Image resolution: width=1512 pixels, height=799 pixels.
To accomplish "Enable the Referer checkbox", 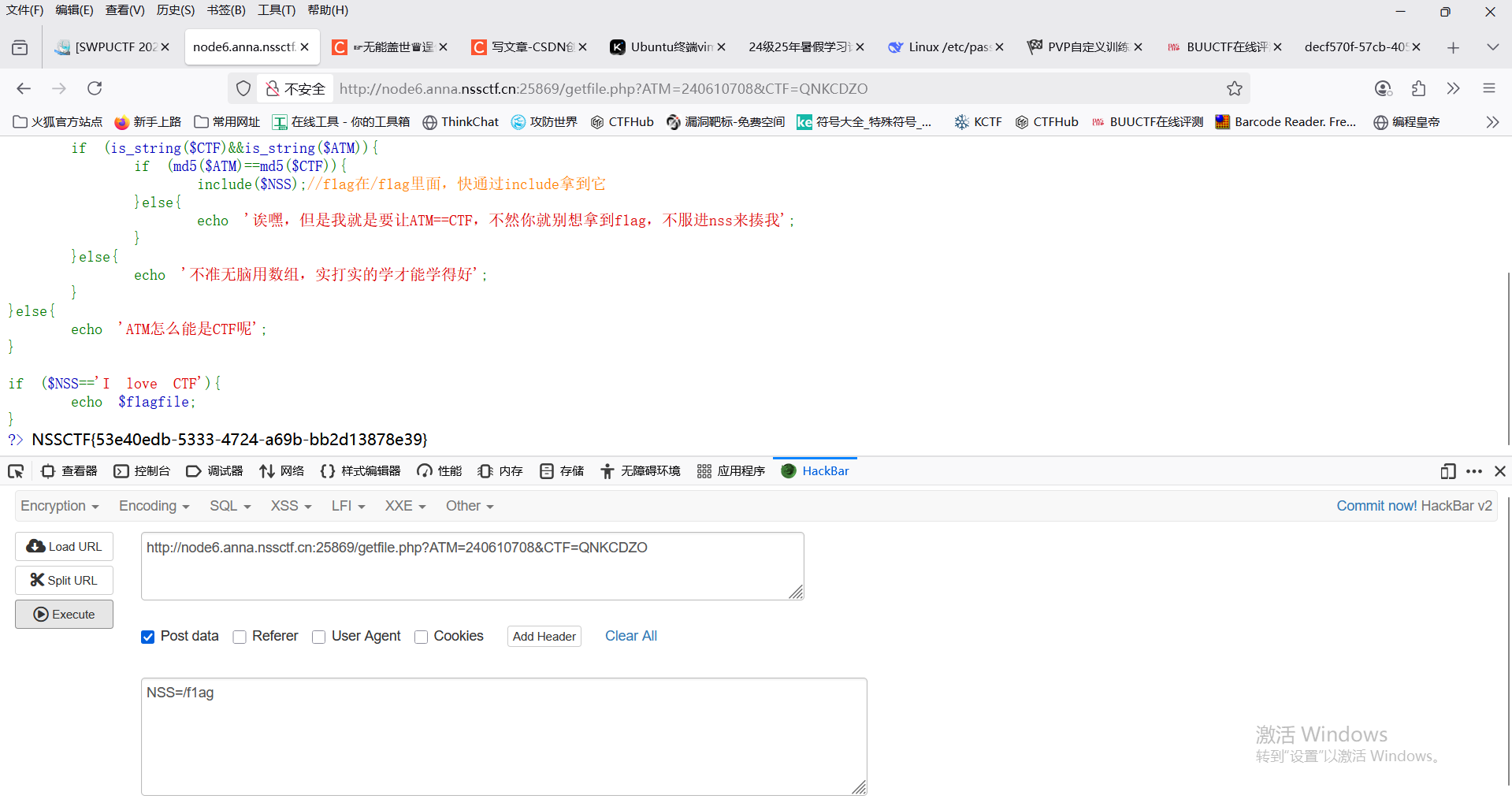I will point(240,637).
